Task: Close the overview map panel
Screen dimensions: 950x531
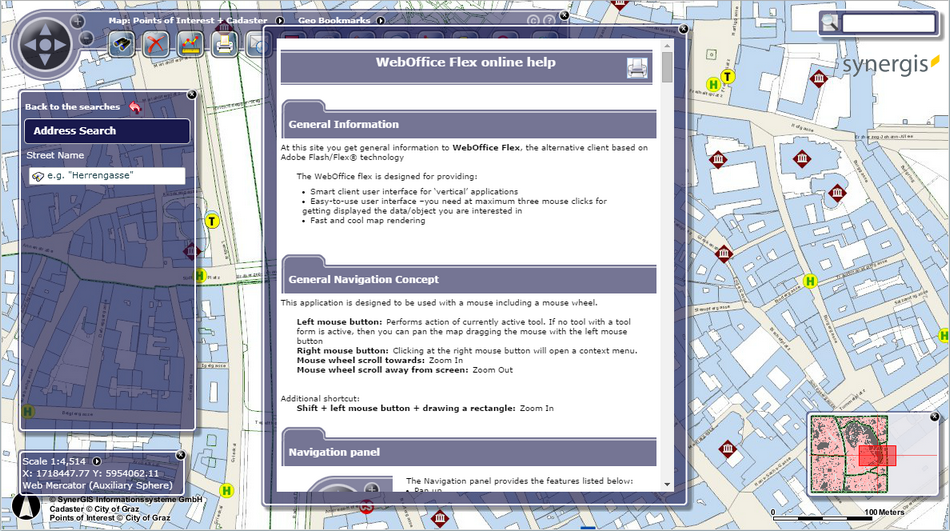Action: pos(934,416)
